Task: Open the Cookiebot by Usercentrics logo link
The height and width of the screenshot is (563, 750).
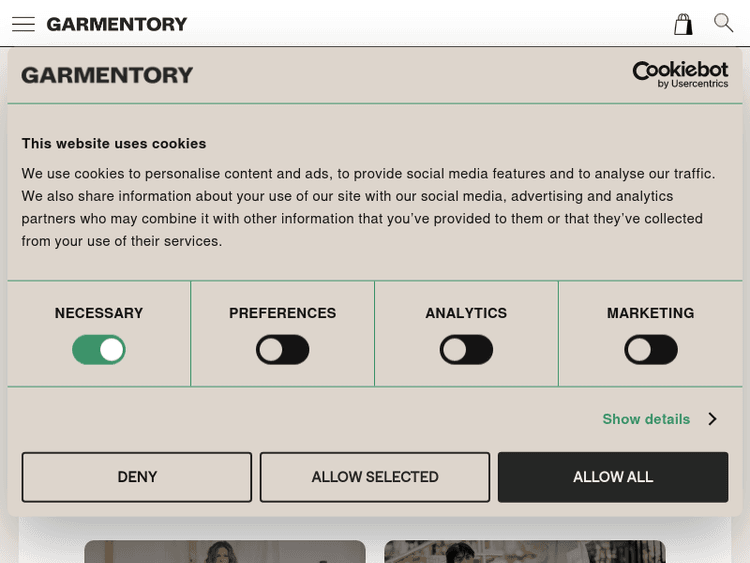Action: click(x=680, y=75)
